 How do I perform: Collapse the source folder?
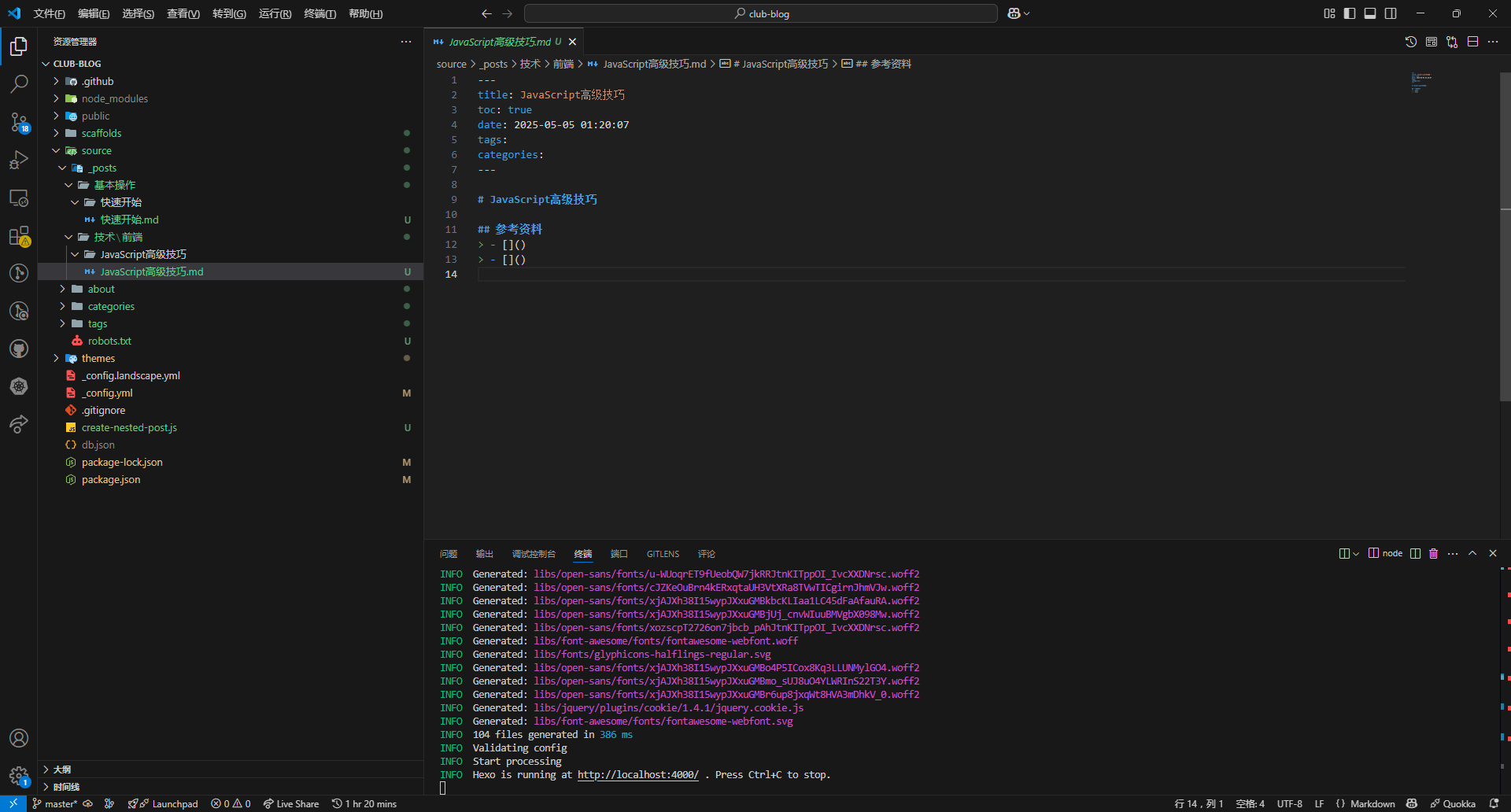pyautogui.click(x=96, y=151)
